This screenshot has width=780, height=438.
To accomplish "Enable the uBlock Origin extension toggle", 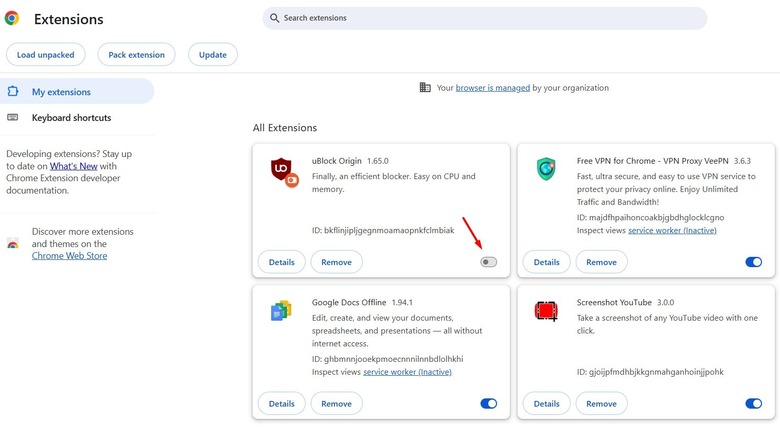I will [x=488, y=262].
